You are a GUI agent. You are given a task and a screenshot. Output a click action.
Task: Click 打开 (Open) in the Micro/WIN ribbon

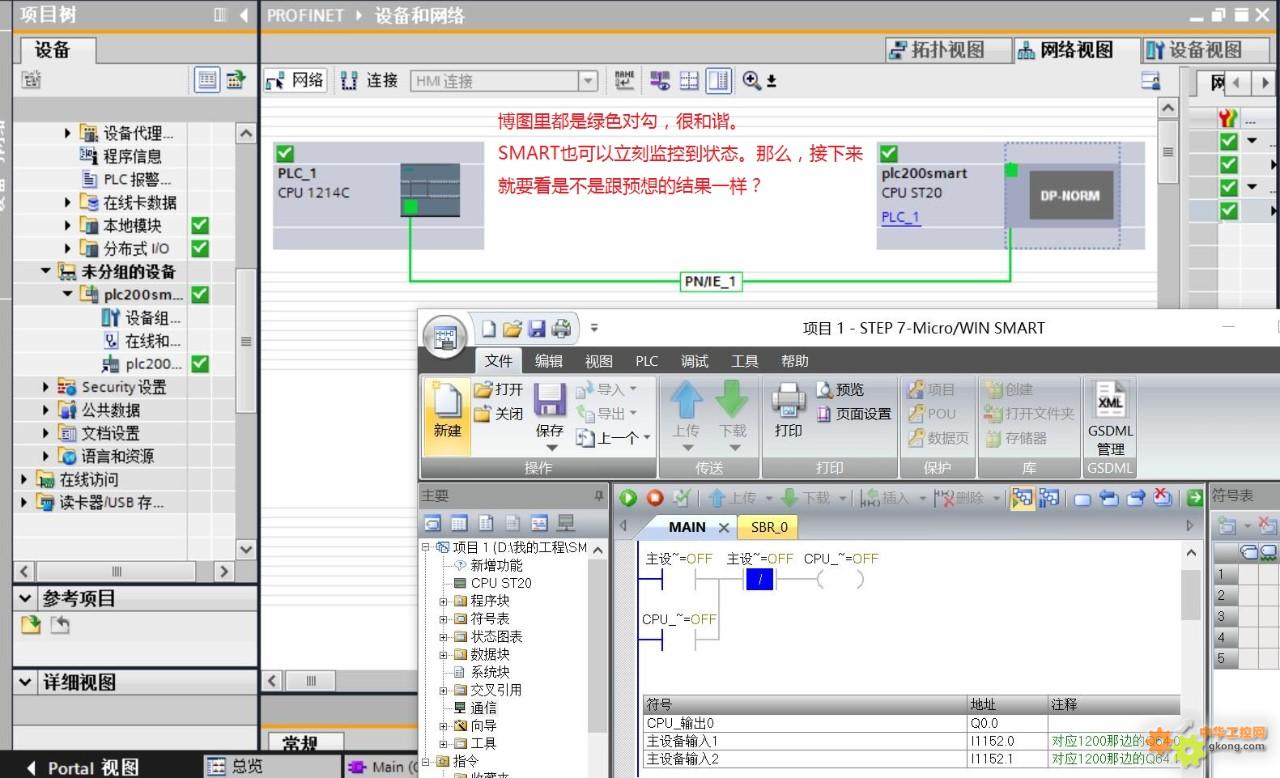(498, 389)
